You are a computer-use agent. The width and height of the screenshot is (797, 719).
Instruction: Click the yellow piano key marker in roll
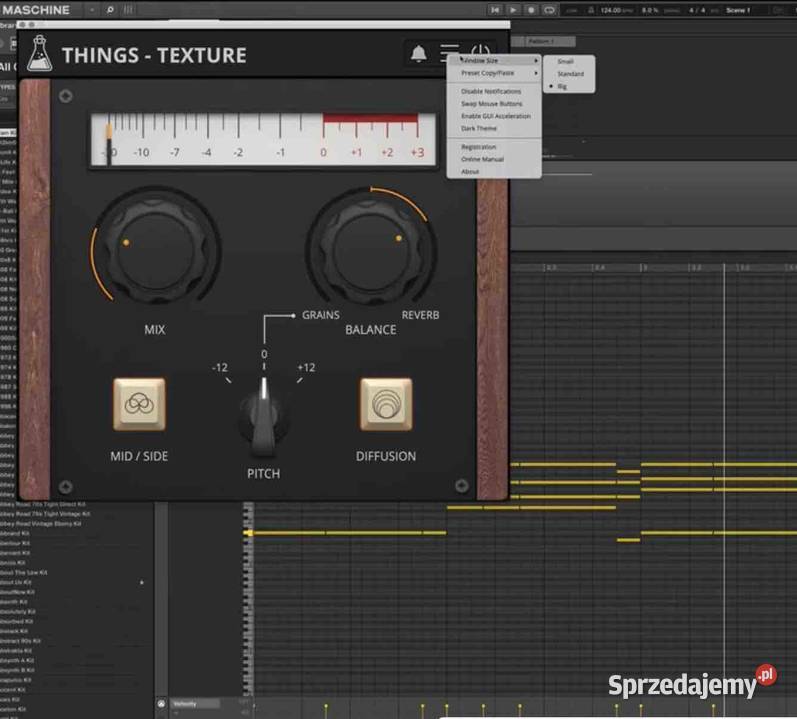coord(249,533)
